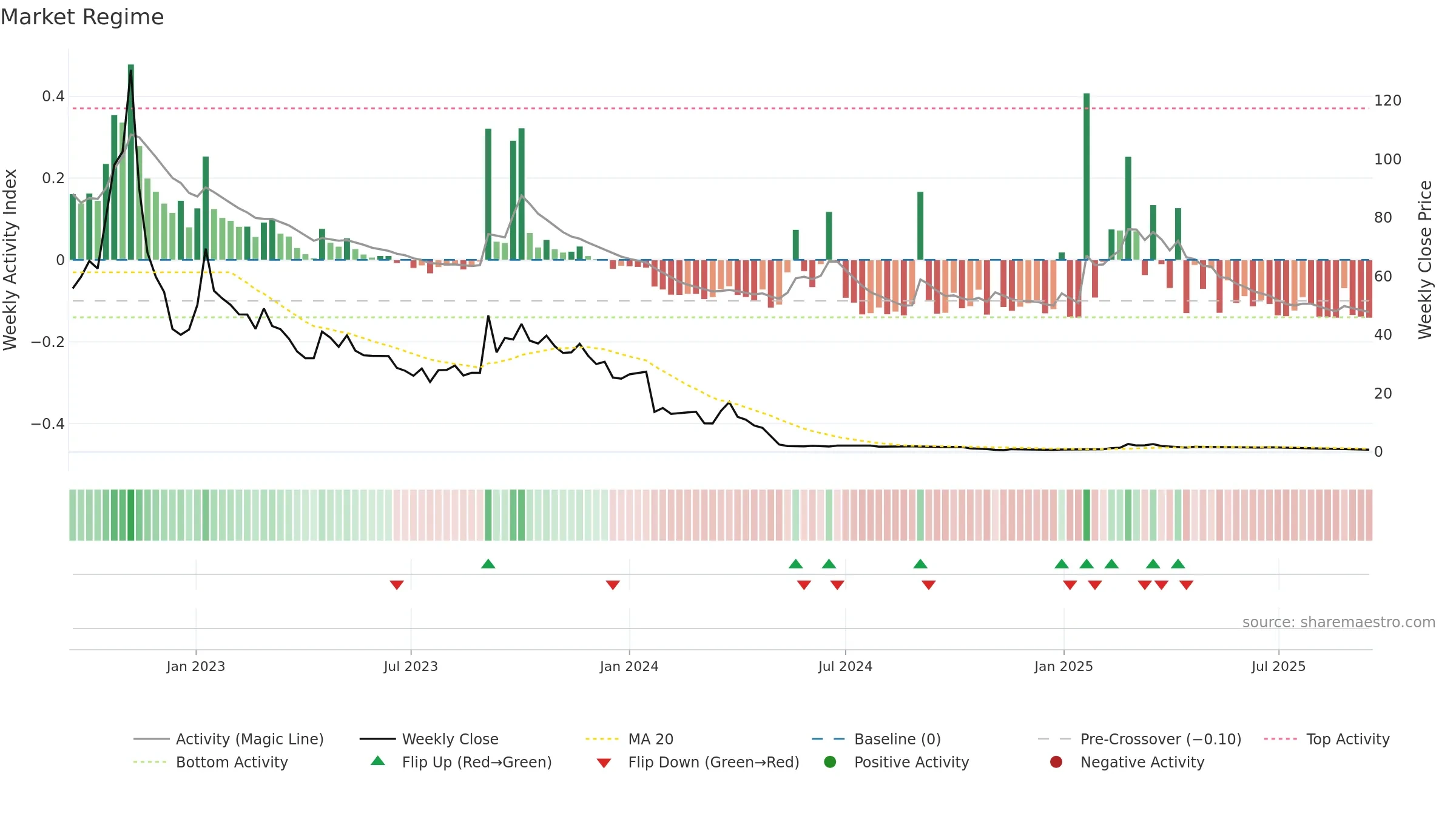
Task: Click the tallest green activity bar in late 2022
Action: (131, 162)
